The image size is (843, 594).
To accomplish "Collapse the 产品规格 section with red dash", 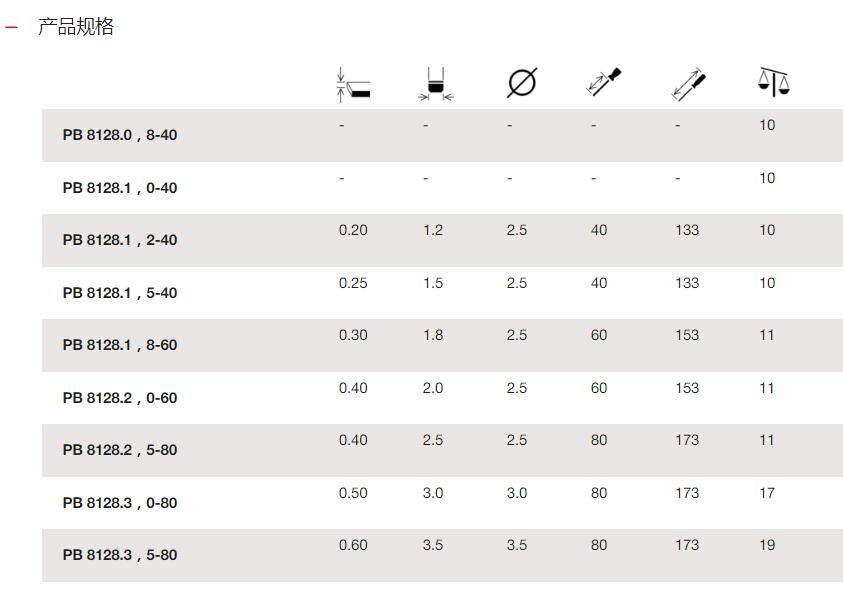I will (x=11, y=27).
